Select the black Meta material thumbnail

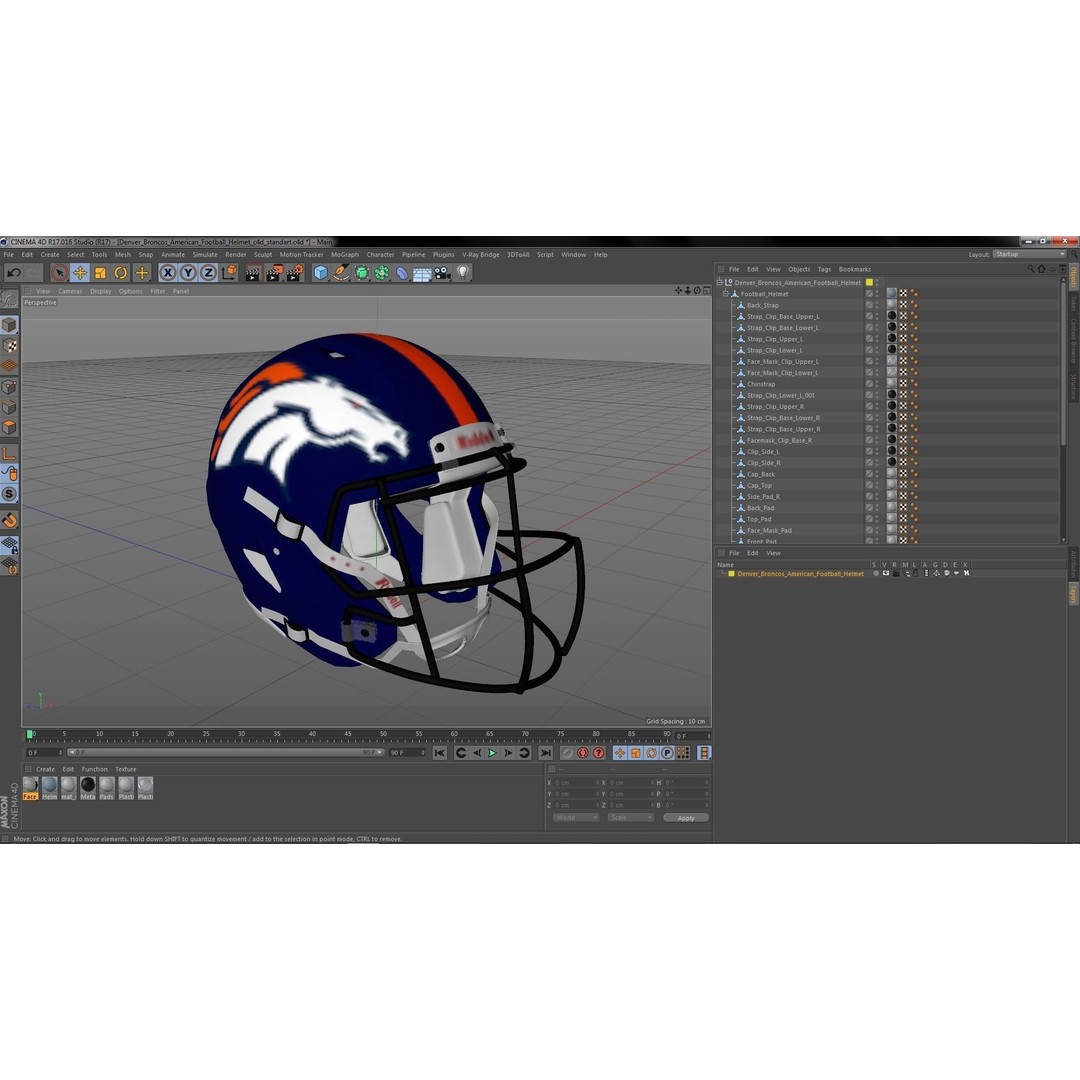tap(88, 788)
